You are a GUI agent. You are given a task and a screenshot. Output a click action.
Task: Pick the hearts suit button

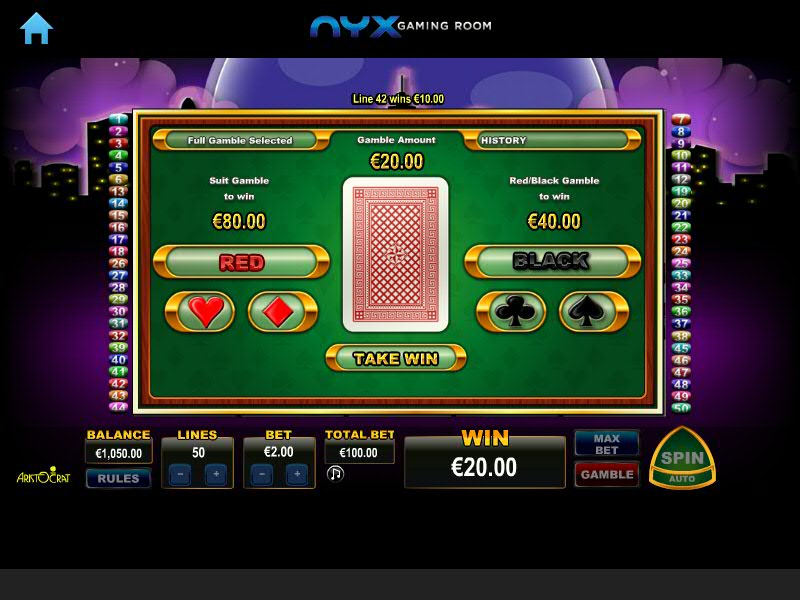200,311
